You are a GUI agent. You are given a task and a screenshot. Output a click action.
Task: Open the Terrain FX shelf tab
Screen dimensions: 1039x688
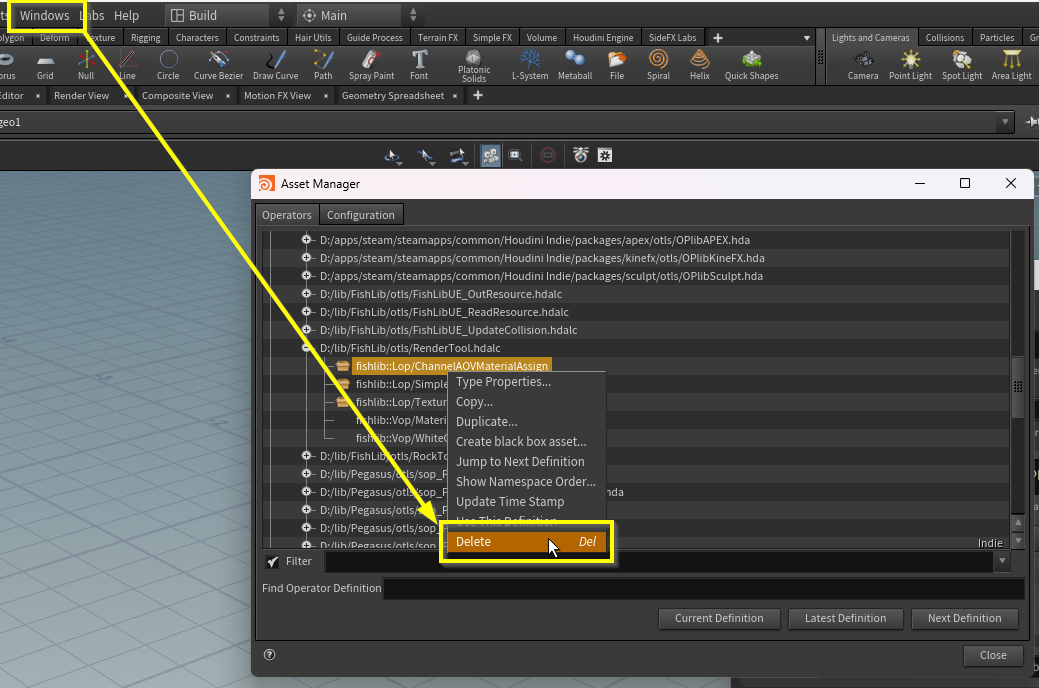[x=437, y=38]
